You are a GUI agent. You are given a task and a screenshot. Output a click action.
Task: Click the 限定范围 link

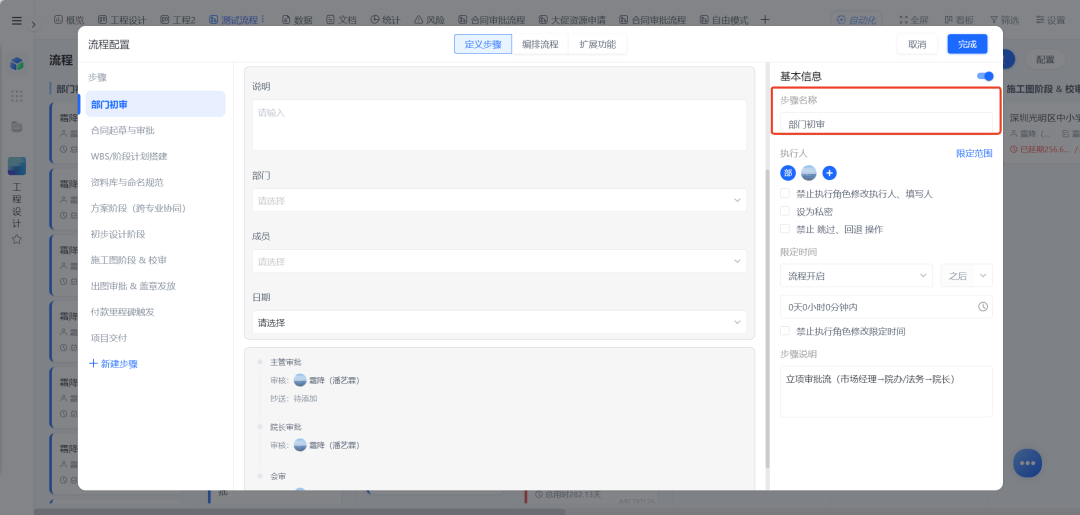pos(974,154)
